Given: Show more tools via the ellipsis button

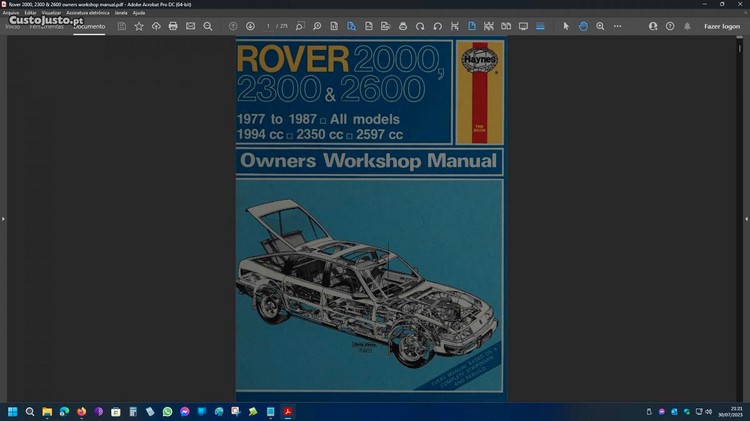Looking at the screenshot, I should [x=617, y=26].
